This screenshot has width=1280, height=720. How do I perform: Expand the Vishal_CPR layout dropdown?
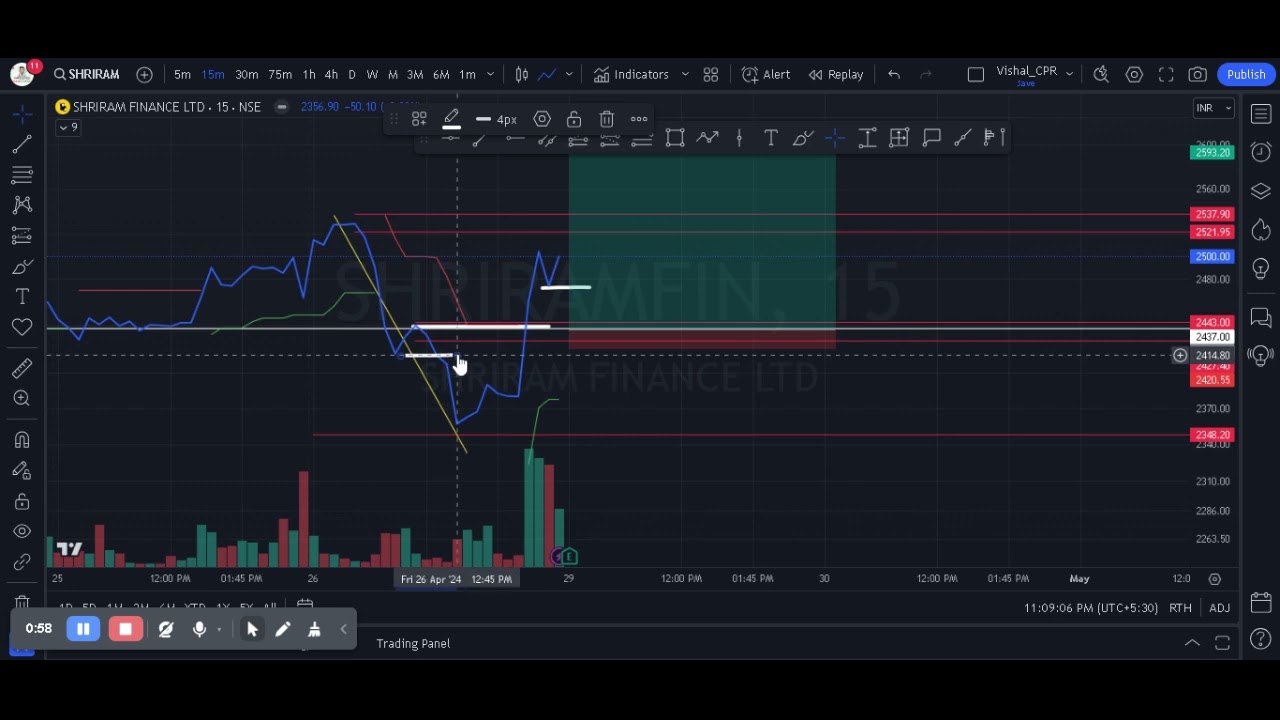(x=1069, y=74)
